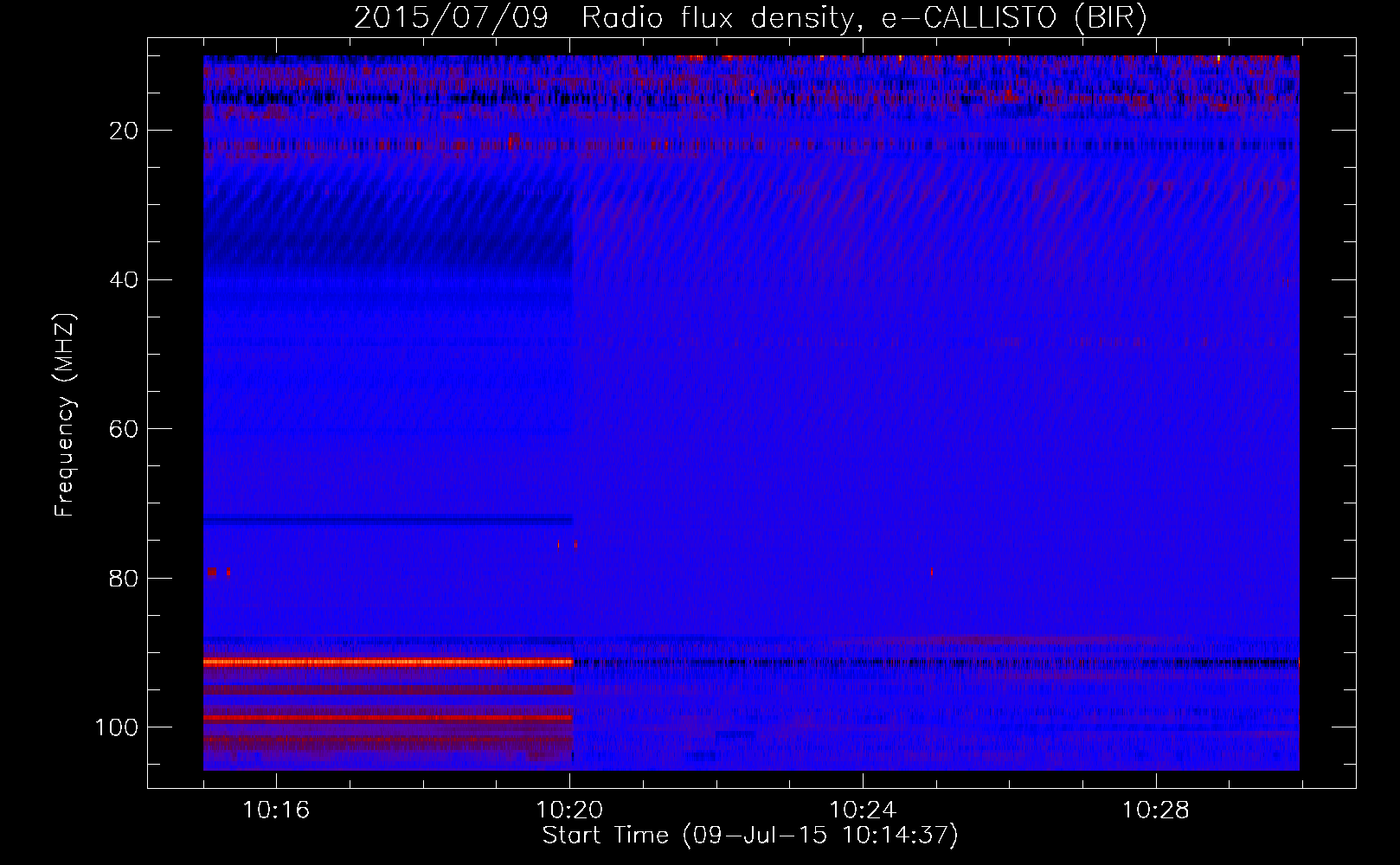Click the Start Time axis label

coord(750,836)
